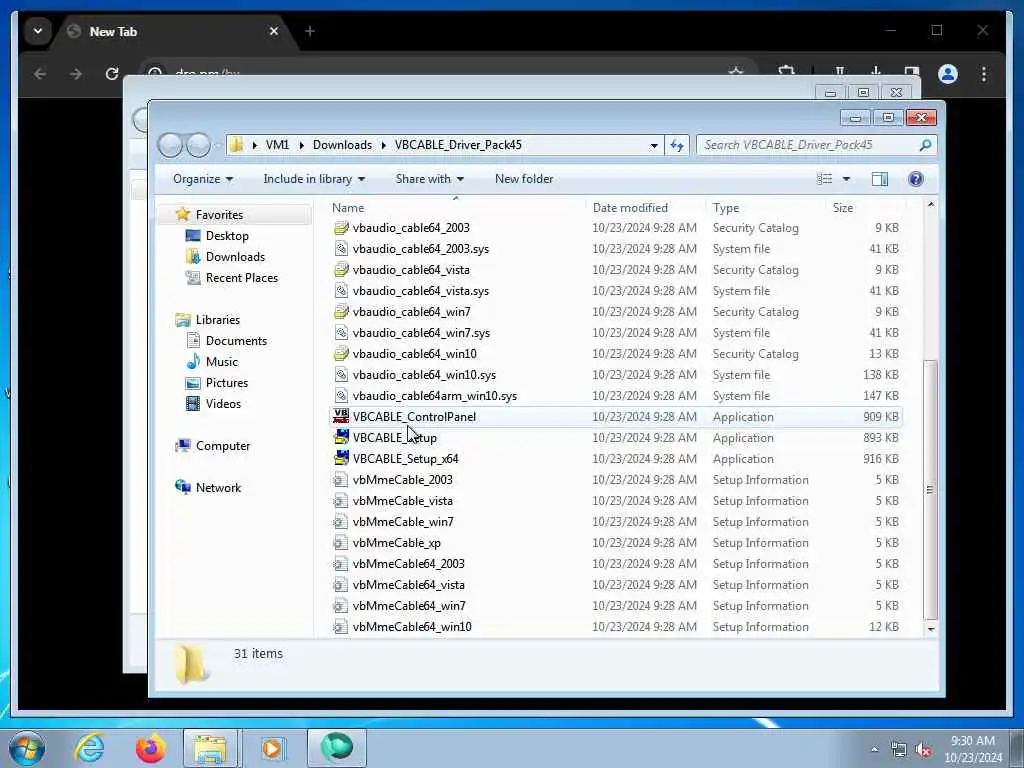1024x768 pixels.
Task: Click the search magnifier icon
Action: pos(925,145)
